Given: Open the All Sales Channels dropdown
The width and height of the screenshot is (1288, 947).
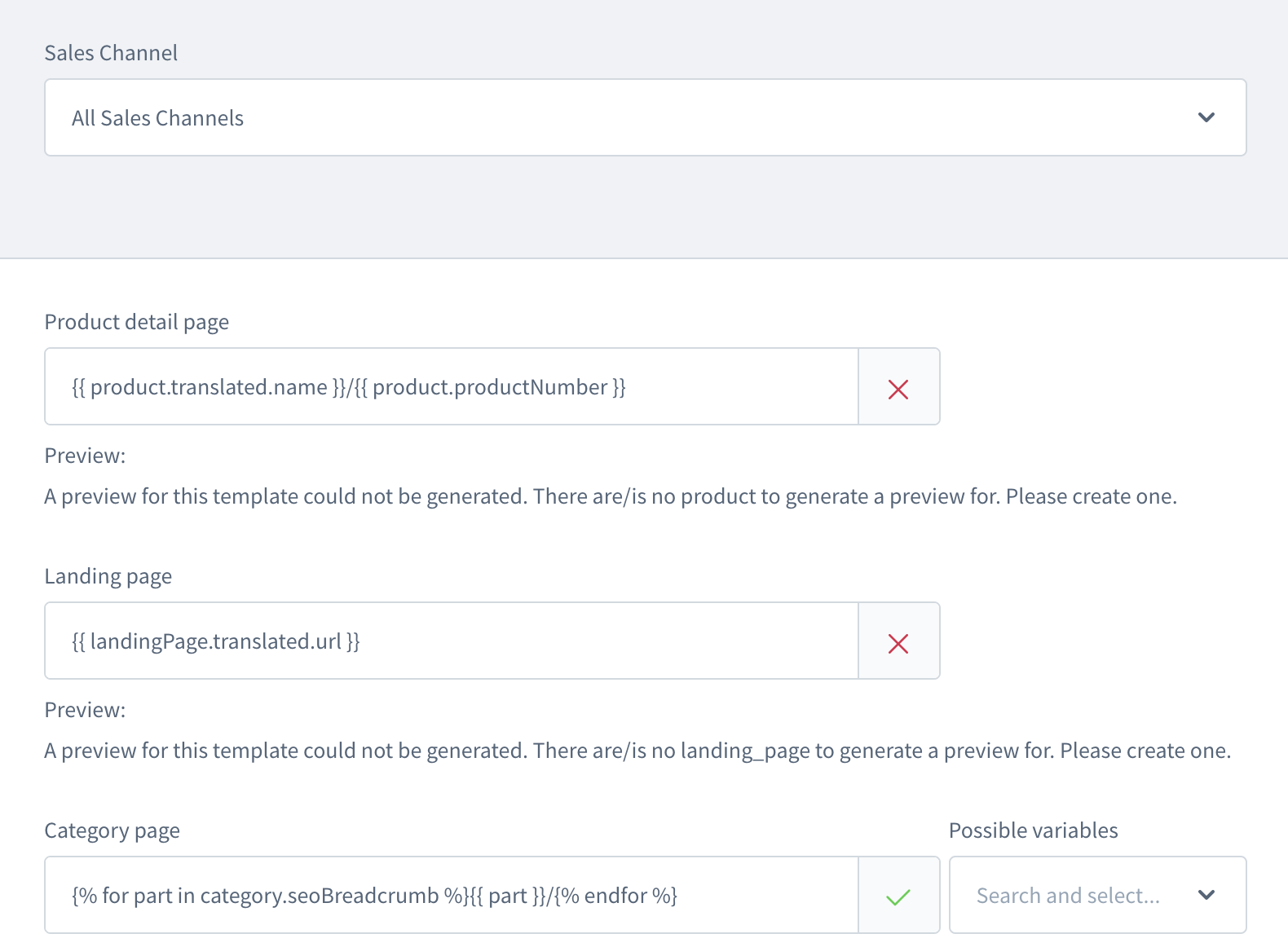Looking at the screenshot, I should point(644,117).
